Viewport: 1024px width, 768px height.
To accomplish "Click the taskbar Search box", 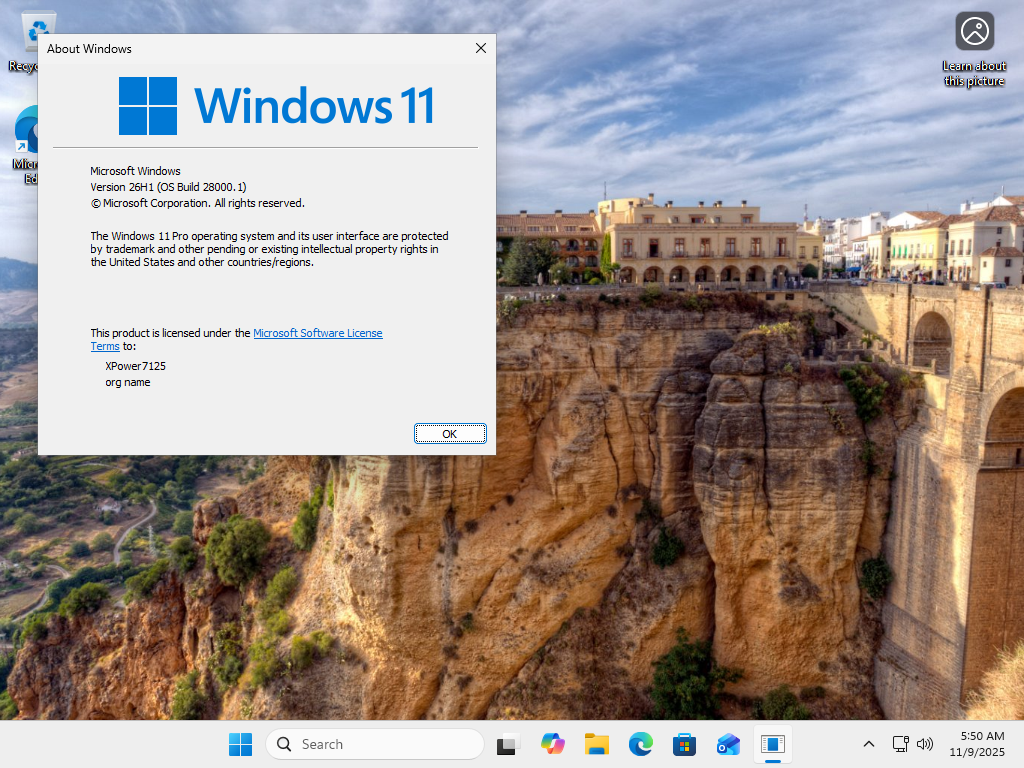I will pos(375,744).
